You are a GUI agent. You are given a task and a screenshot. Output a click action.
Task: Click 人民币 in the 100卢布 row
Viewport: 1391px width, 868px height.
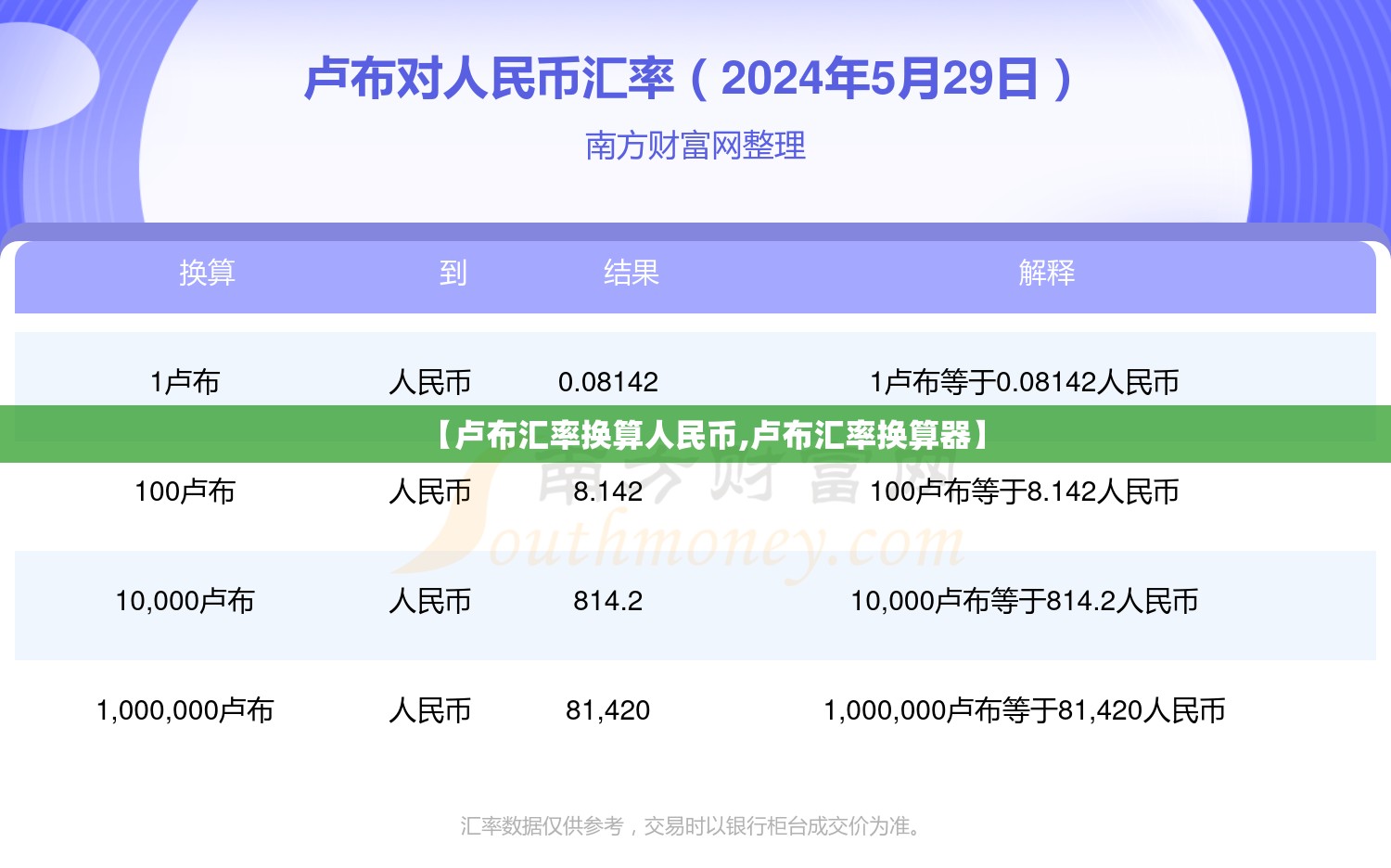point(430,491)
